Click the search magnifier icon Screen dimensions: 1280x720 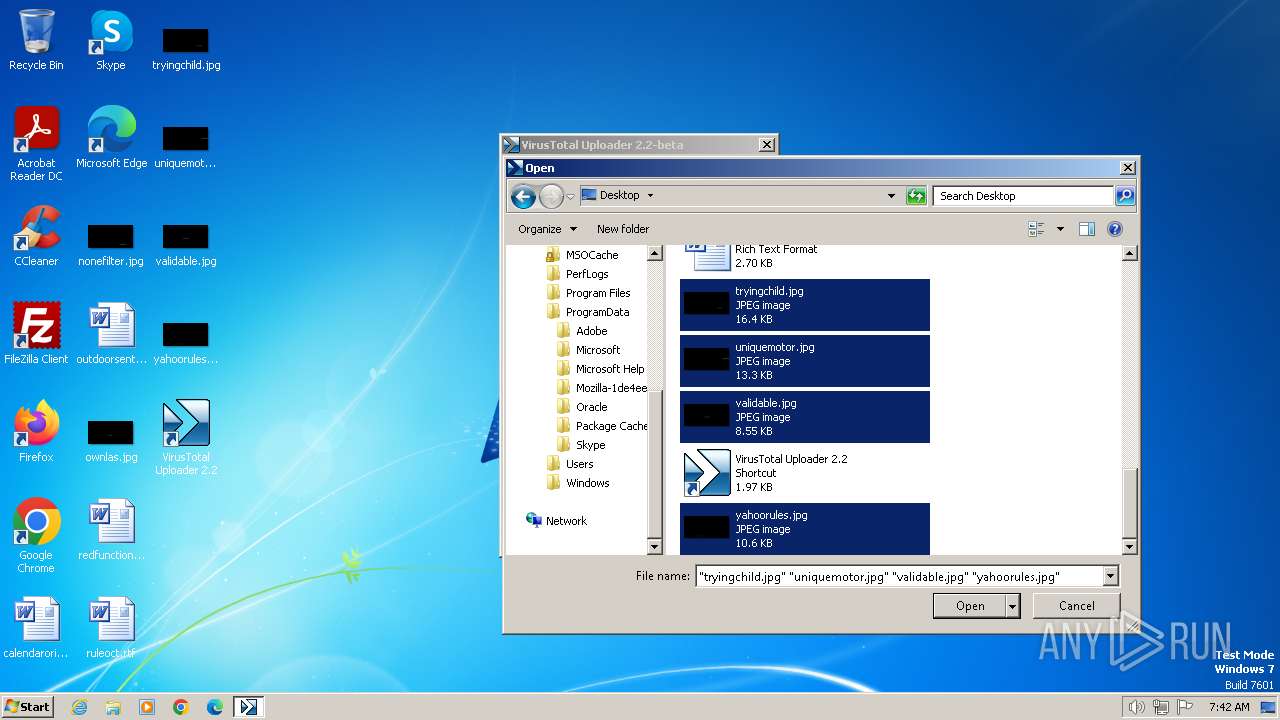point(1125,196)
